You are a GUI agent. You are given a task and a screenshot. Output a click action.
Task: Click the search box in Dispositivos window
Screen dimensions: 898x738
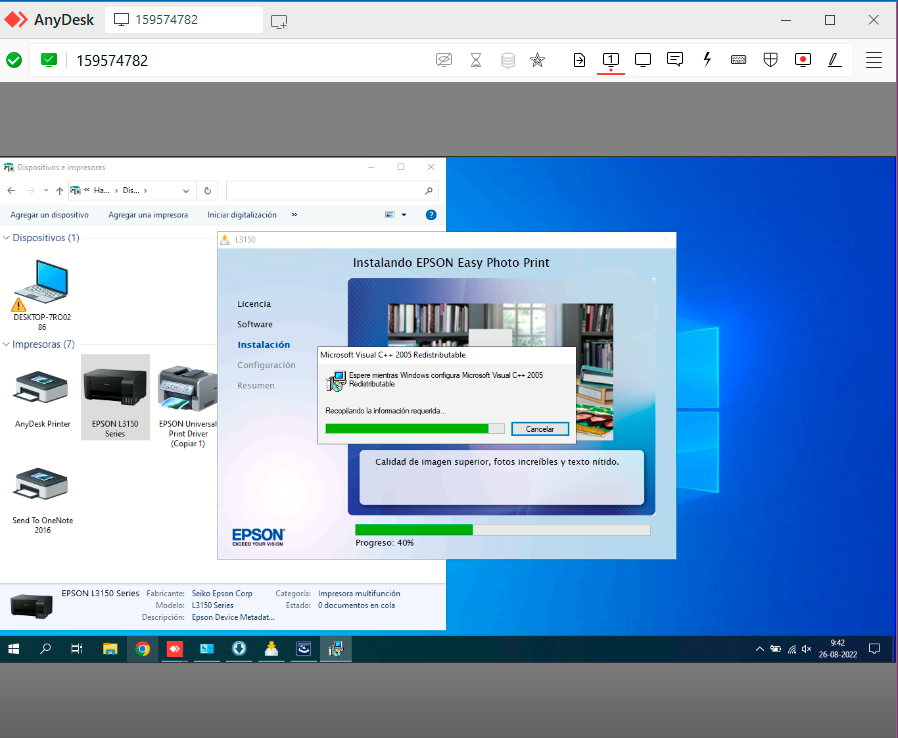tap(325, 190)
